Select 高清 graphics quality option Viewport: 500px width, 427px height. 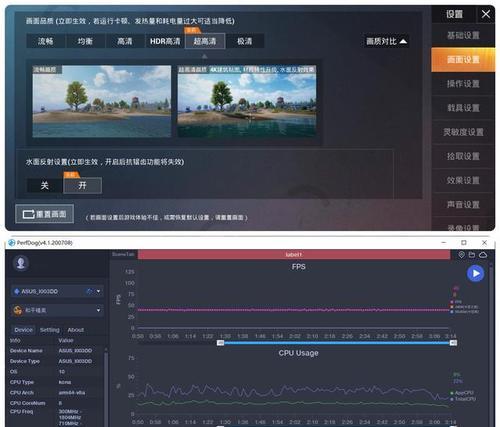(x=125, y=41)
